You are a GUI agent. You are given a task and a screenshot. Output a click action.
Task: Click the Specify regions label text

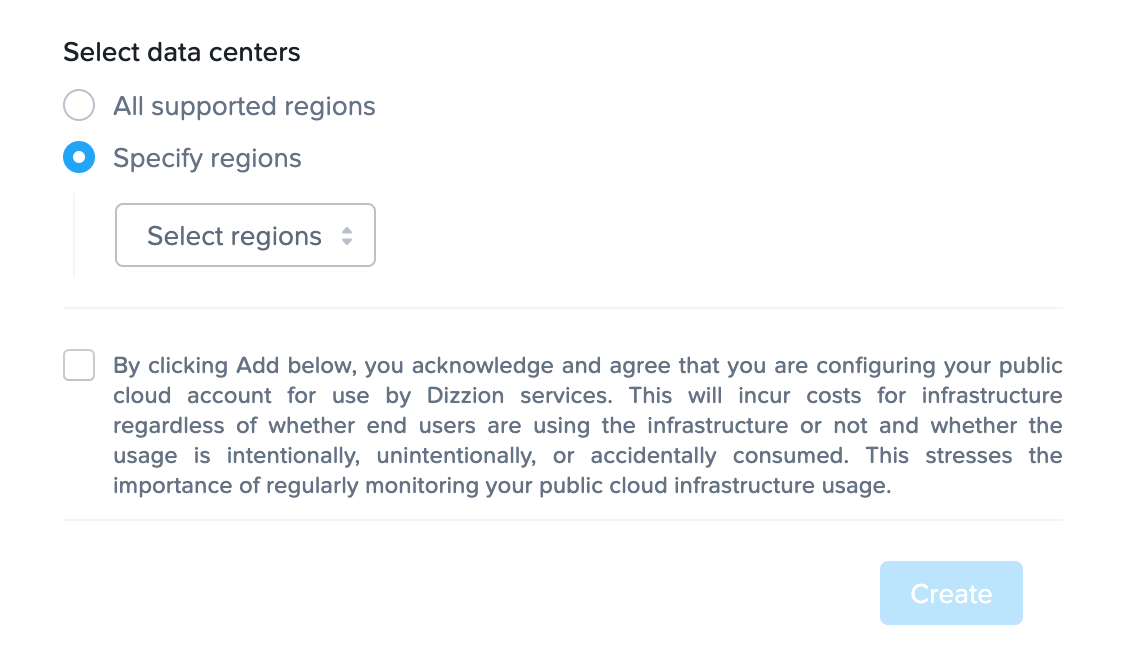pyautogui.click(x=207, y=158)
